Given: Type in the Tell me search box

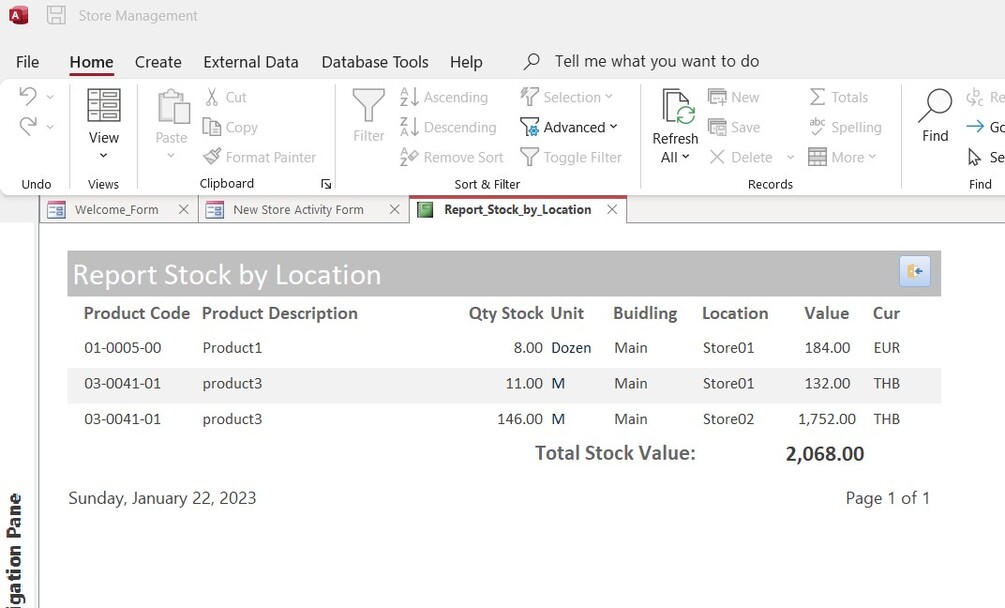Looking at the screenshot, I should 656,62.
